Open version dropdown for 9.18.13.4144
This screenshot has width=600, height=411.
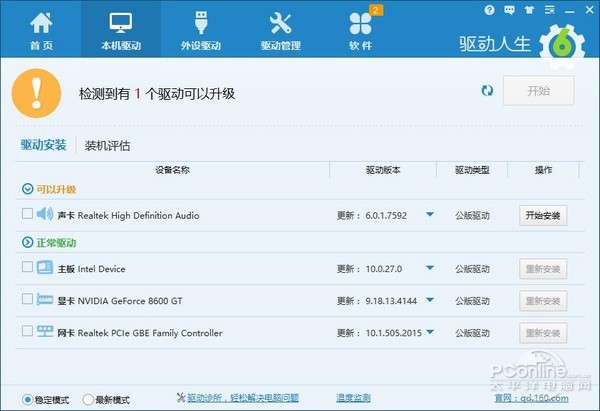430,300
